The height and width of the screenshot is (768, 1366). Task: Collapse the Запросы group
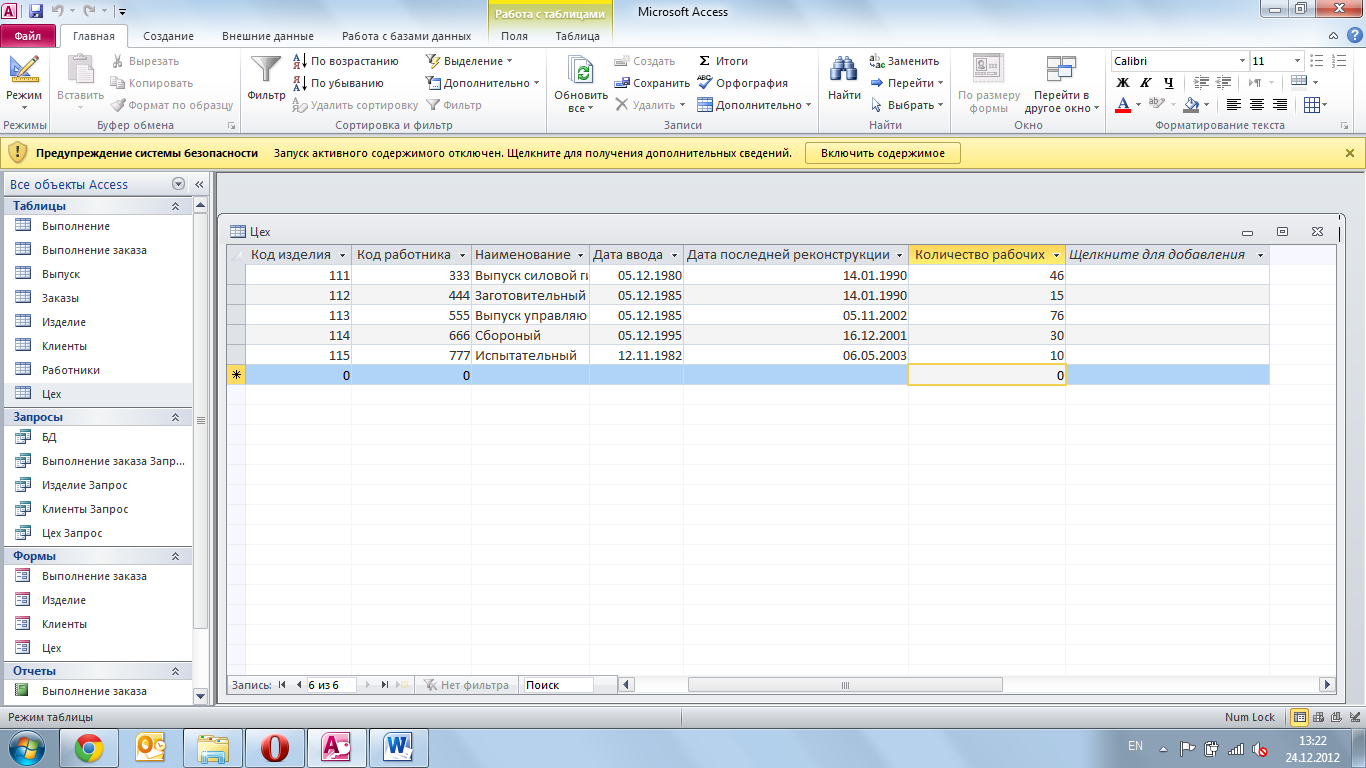[176, 417]
